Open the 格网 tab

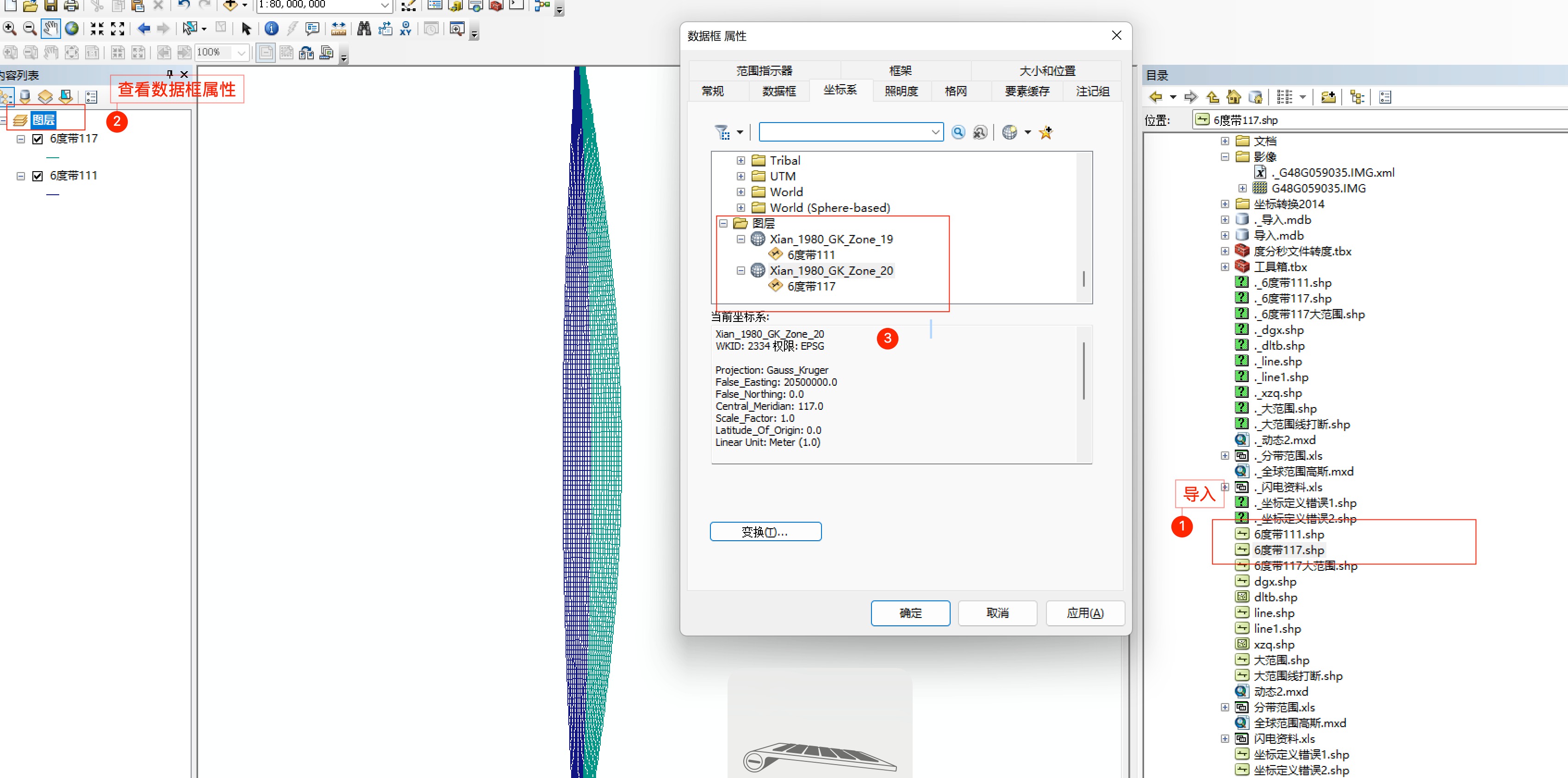[x=955, y=91]
